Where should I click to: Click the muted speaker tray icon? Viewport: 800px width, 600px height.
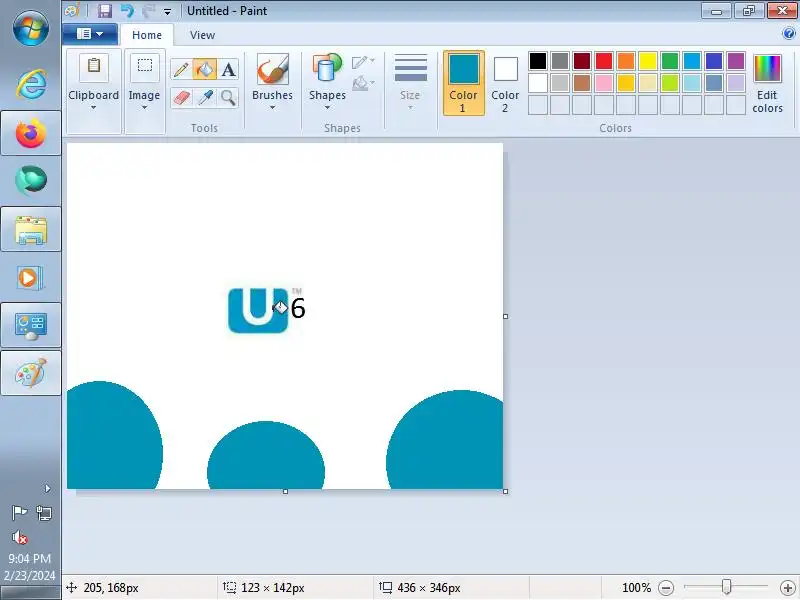19,537
